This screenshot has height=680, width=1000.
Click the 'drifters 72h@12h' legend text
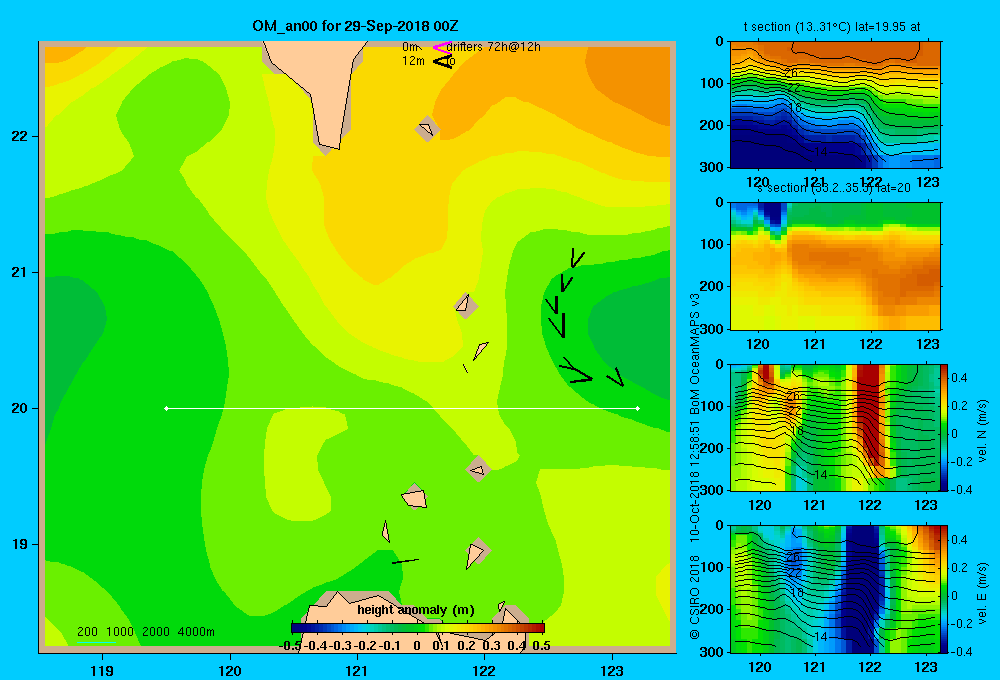tap(494, 47)
